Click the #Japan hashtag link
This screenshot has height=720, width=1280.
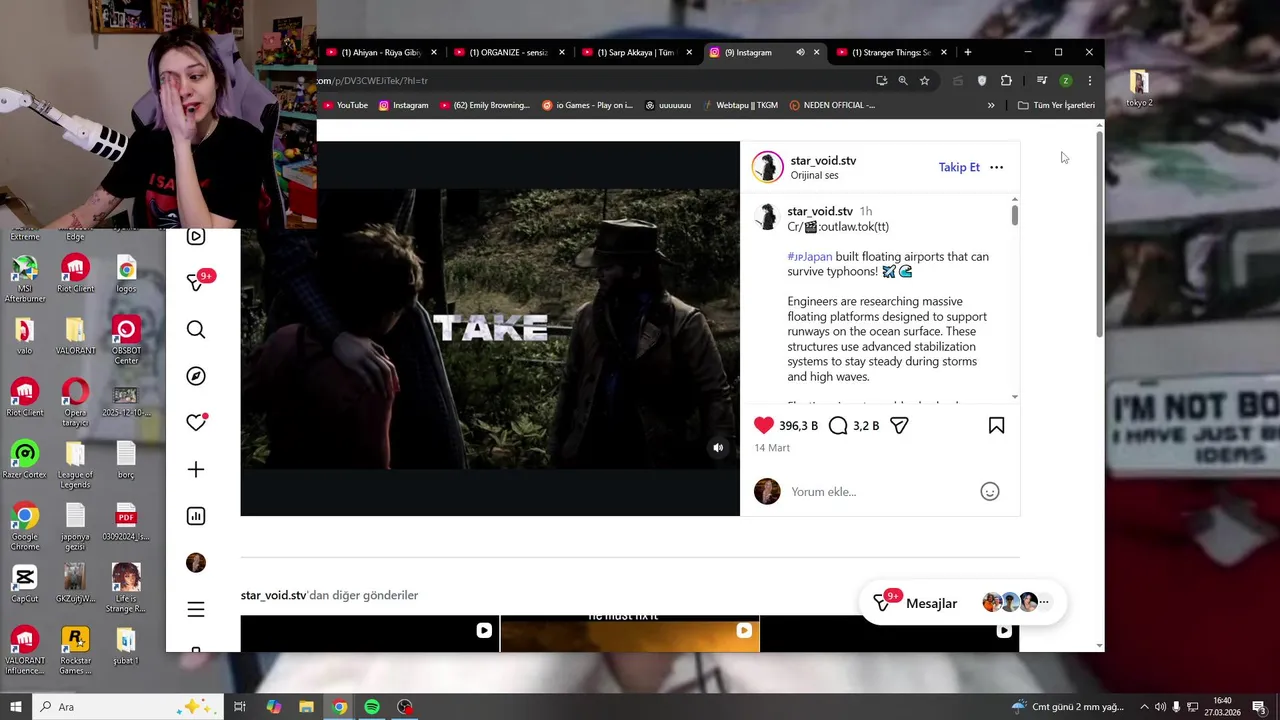tap(810, 257)
